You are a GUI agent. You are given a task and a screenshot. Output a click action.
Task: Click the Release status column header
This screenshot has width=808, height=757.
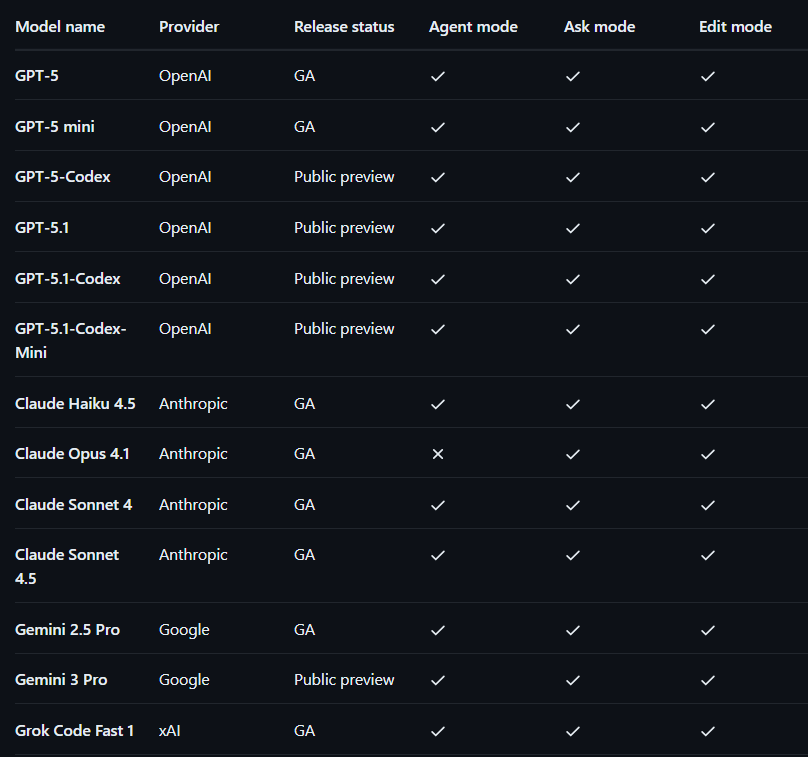click(344, 27)
